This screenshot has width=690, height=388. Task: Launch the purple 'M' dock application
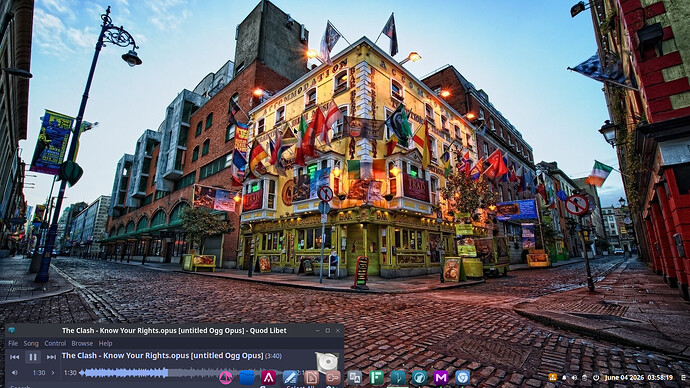coord(441,377)
